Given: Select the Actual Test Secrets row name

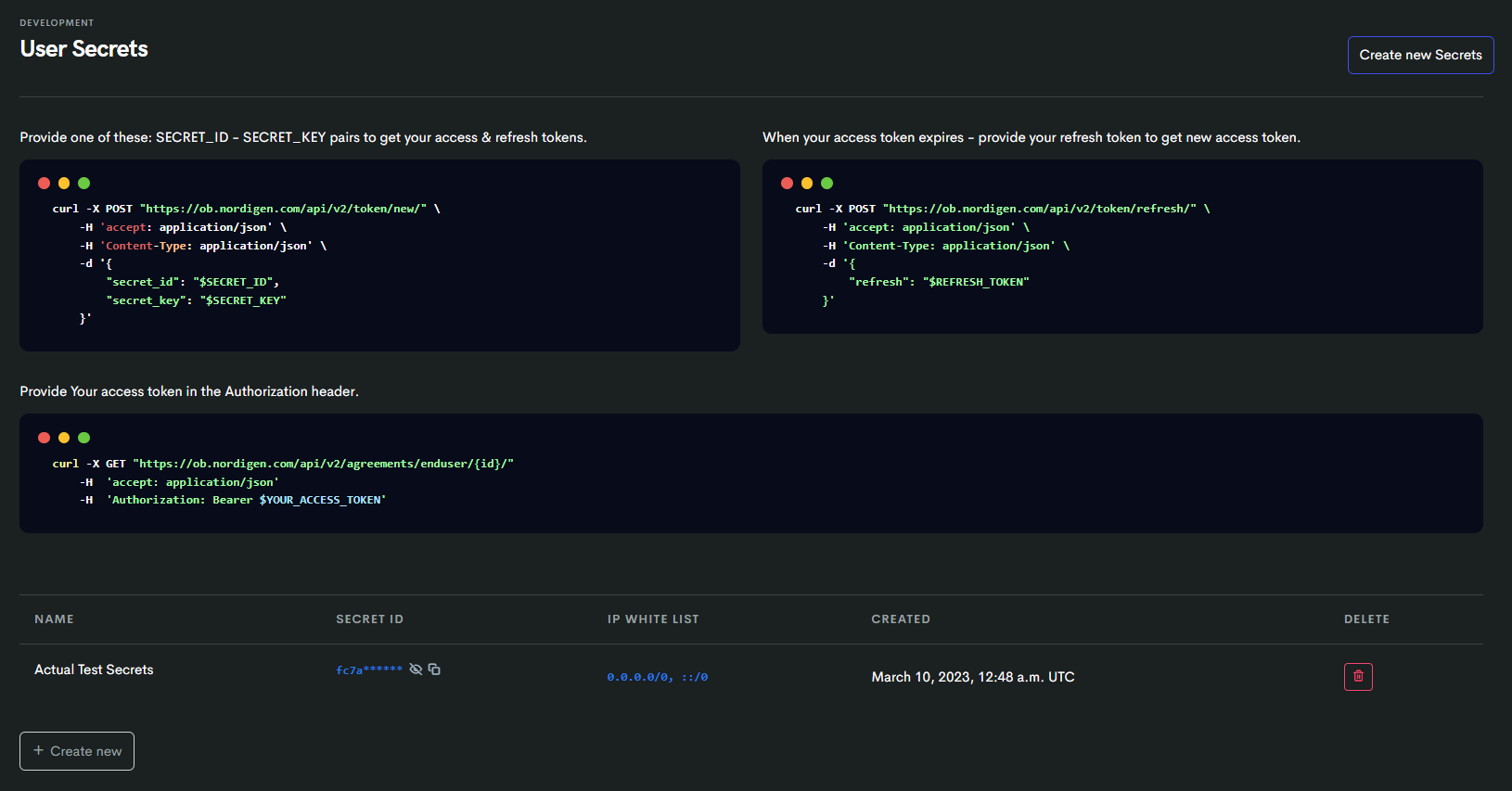Looking at the screenshot, I should (x=94, y=670).
